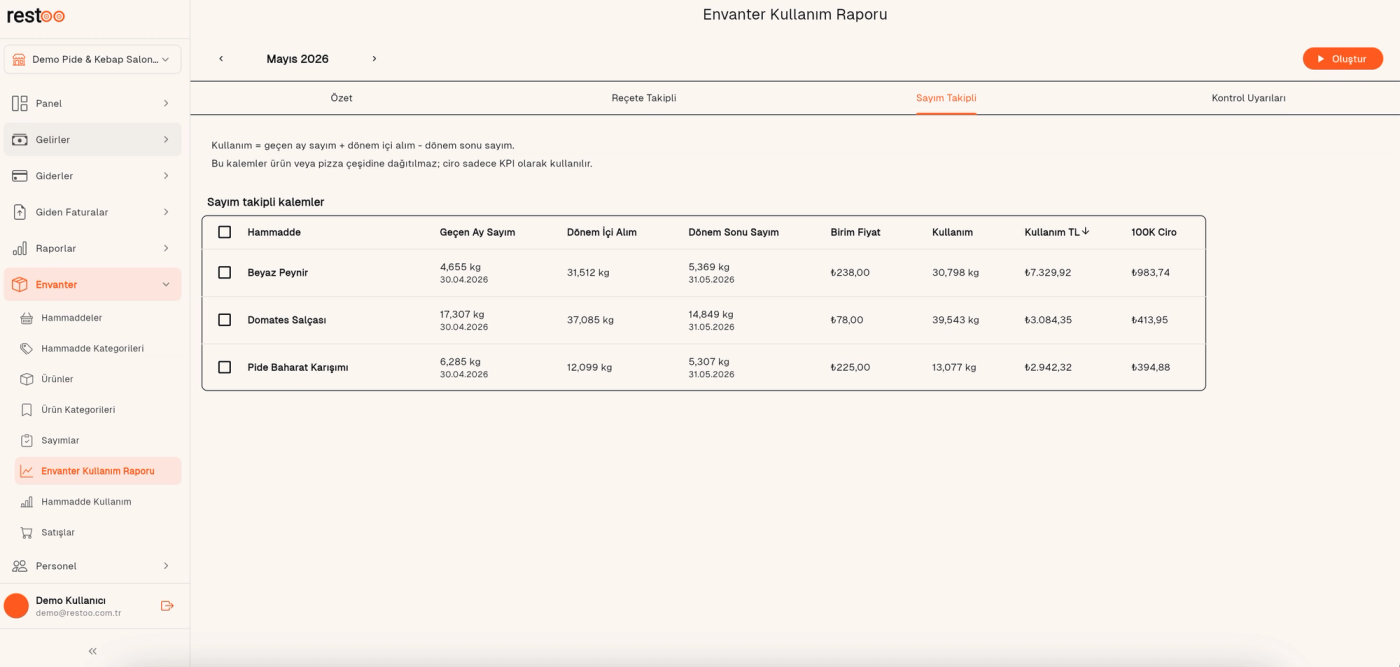Click the Giden Faturalar document icon
Viewport: 1400px width, 667px height.
[20, 212]
